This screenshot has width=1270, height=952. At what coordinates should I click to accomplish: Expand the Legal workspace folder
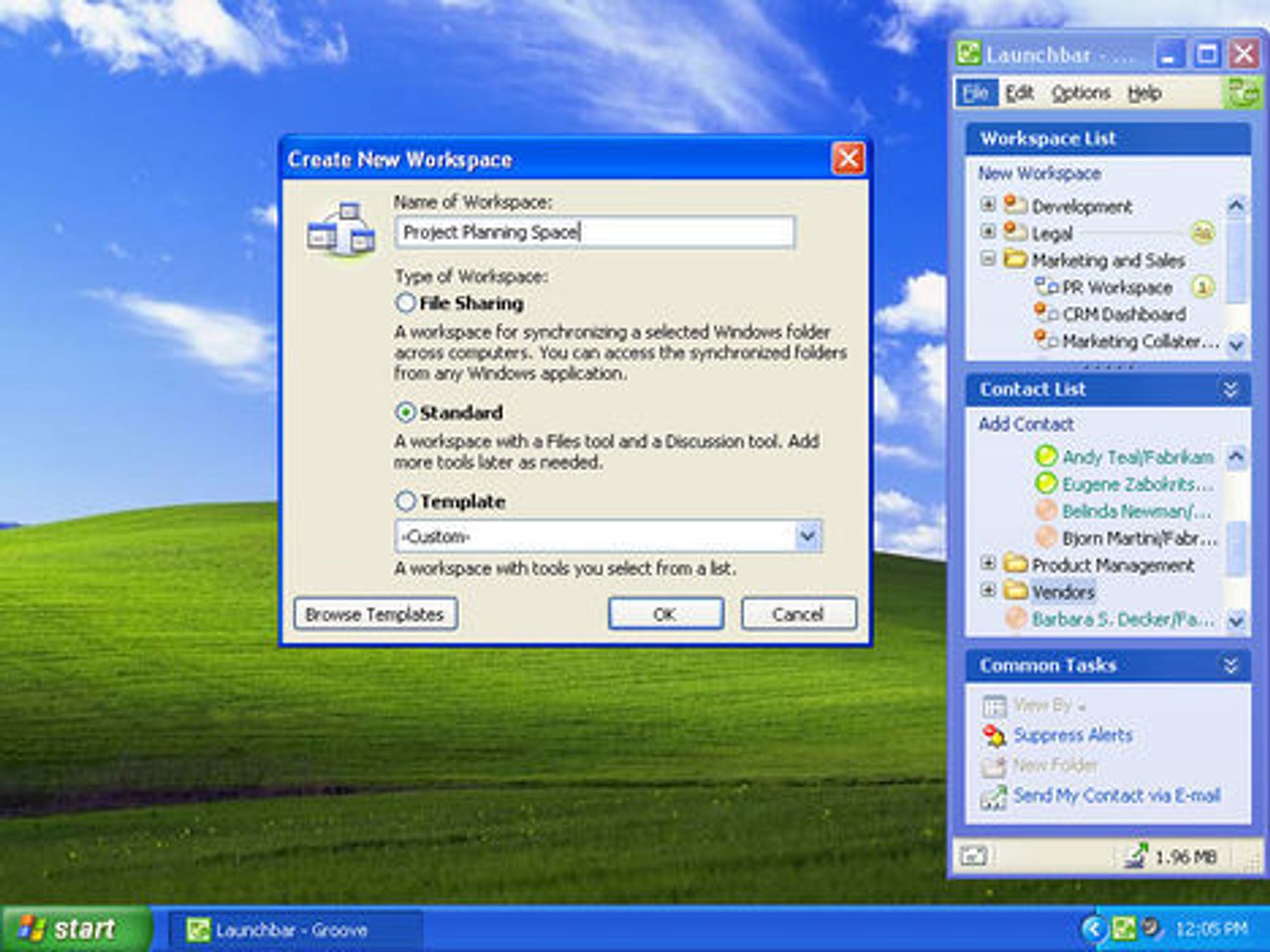987,232
